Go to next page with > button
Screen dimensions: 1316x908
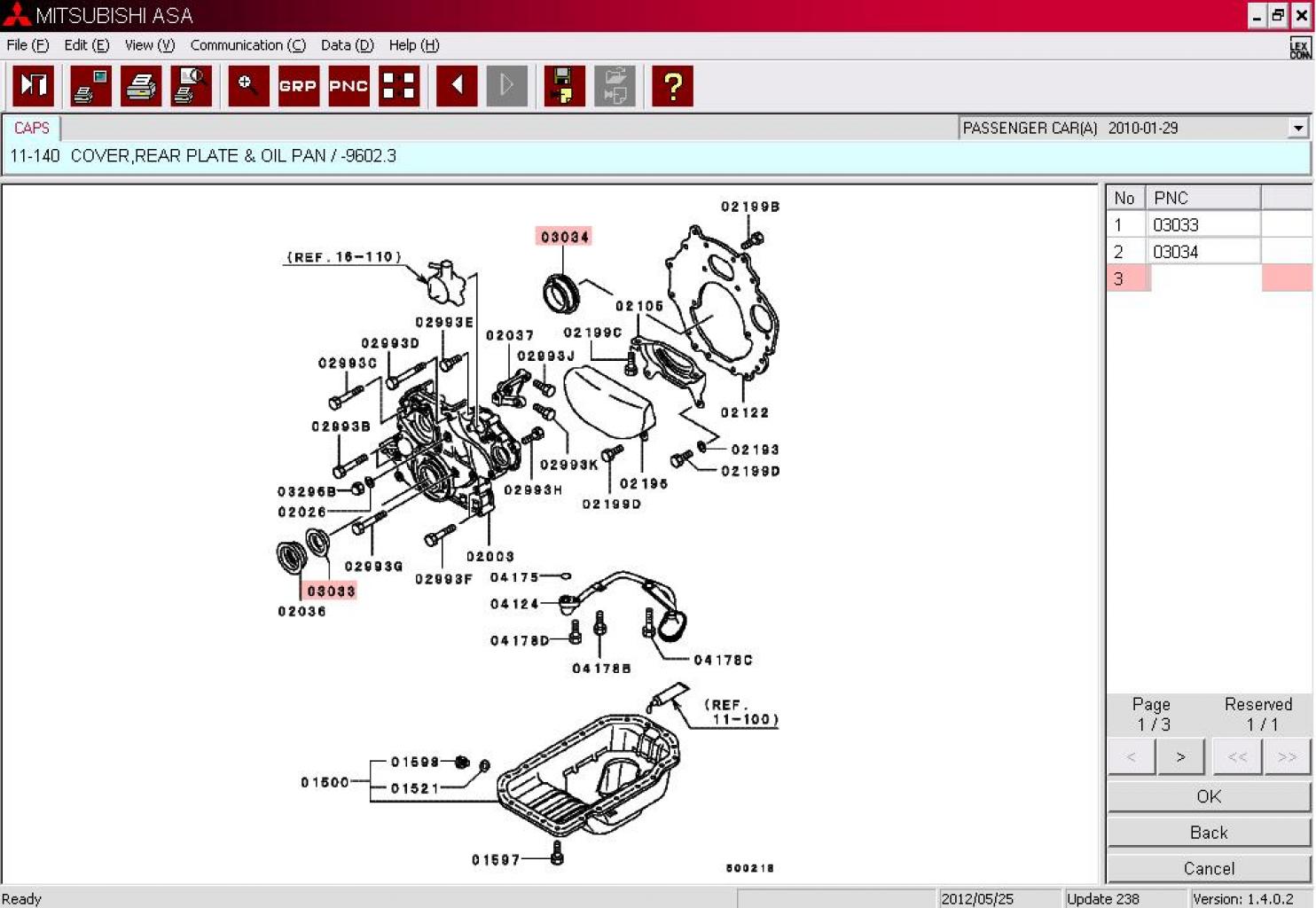point(1180,756)
